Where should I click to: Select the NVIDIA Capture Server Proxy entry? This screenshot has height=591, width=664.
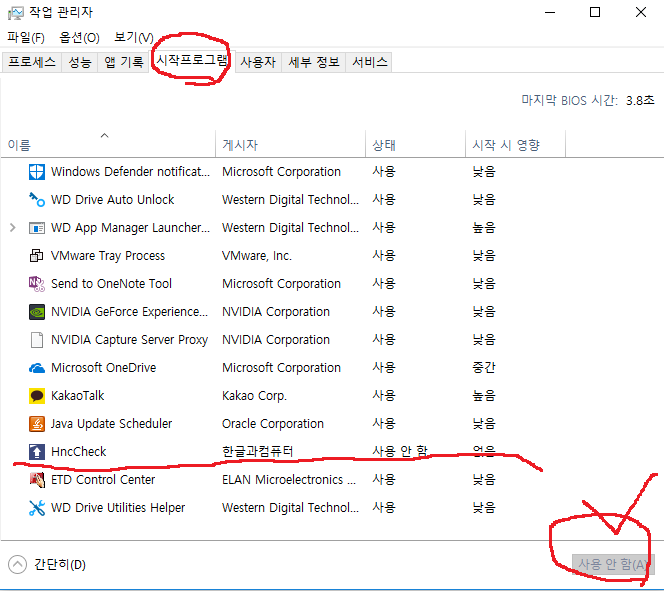[x=129, y=340]
